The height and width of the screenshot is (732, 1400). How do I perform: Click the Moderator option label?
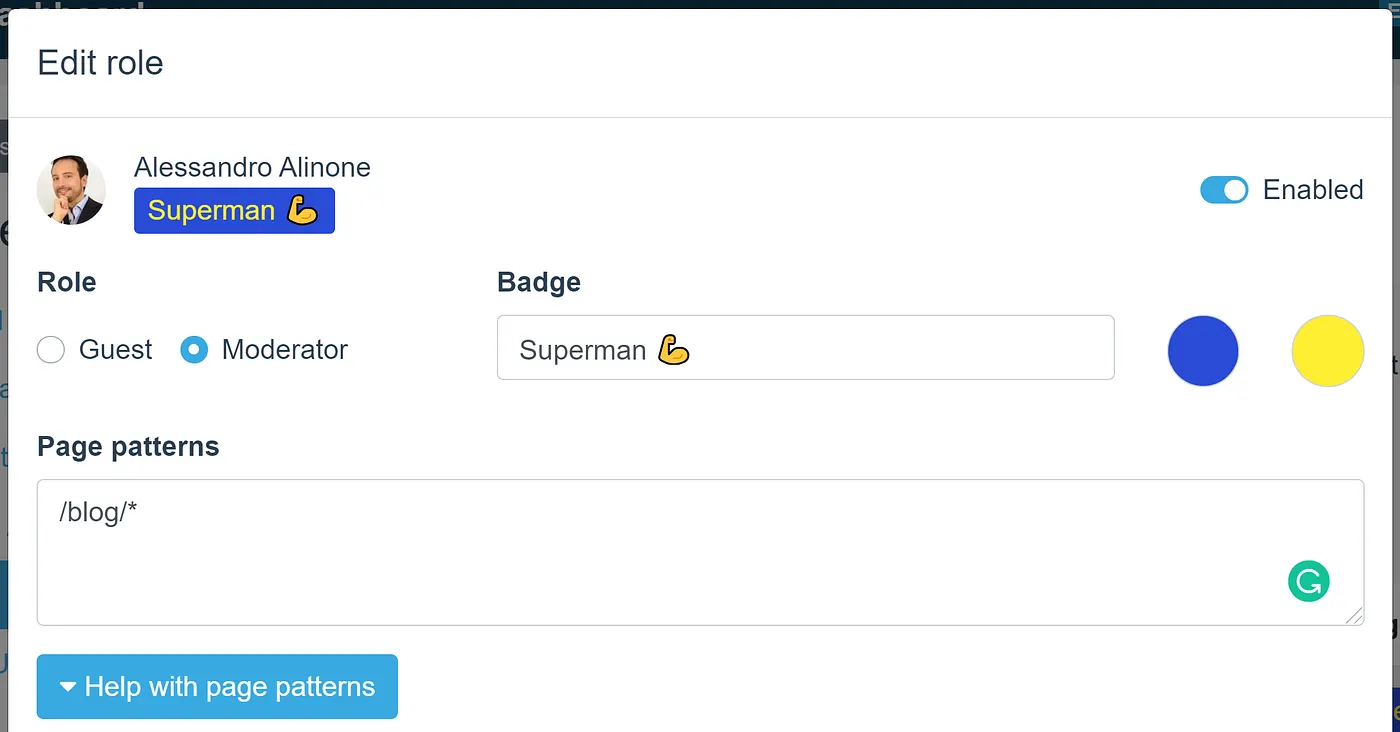coord(284,350)
